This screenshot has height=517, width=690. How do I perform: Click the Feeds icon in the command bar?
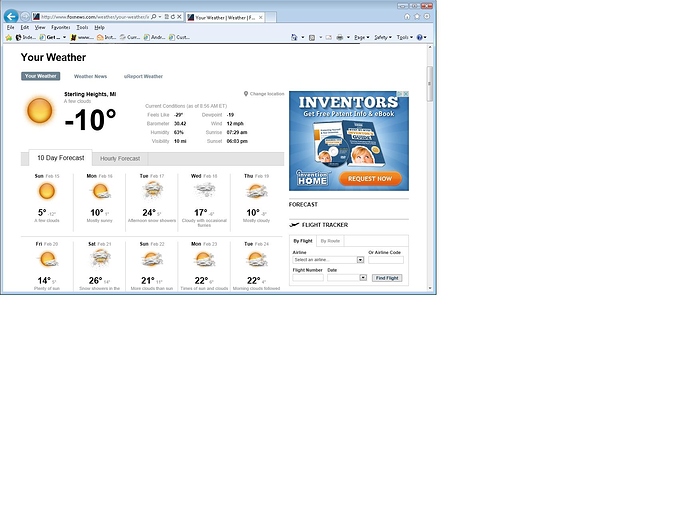(312, 37)
